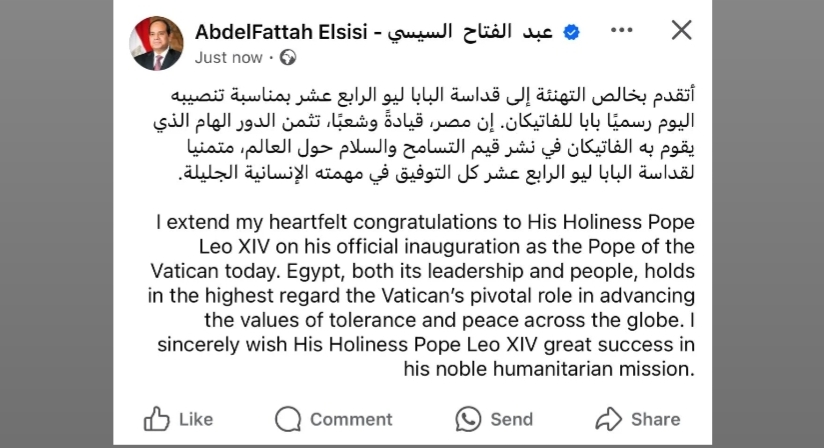
Task: Open the three-dots post options menu
Action: tap(622, 30)
